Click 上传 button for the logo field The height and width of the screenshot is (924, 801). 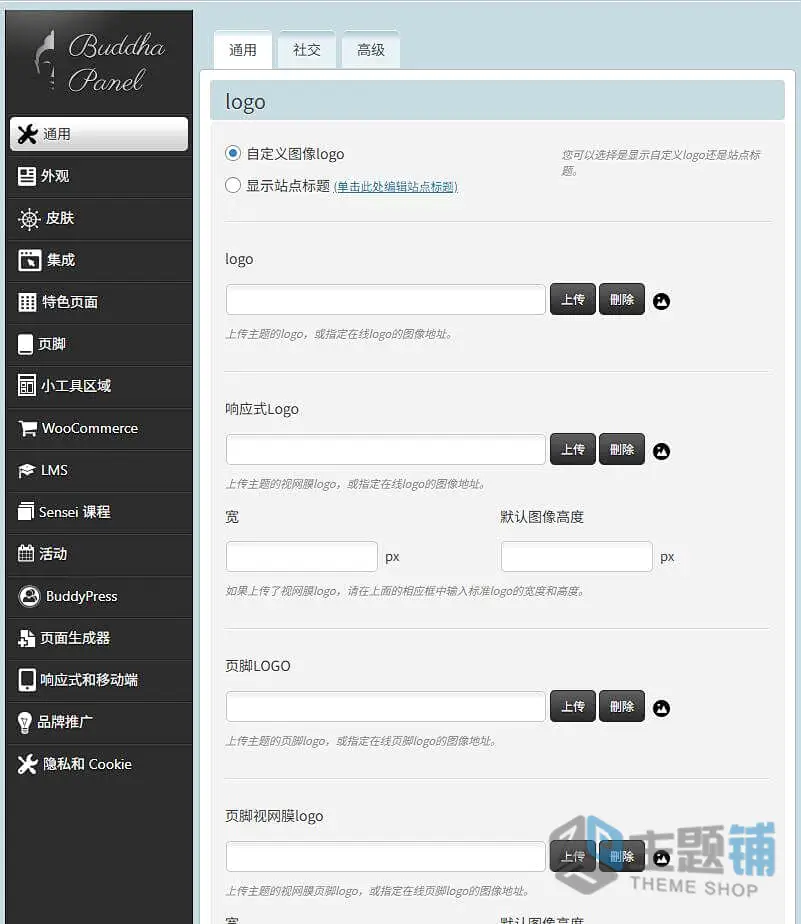click(x=573, y=299)
